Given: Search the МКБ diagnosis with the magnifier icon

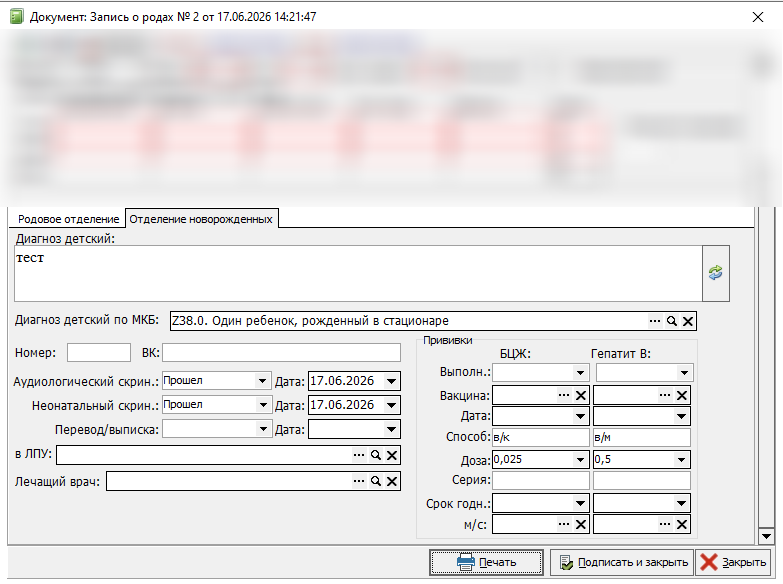Looking at the screenshot, I should (672, 321).
